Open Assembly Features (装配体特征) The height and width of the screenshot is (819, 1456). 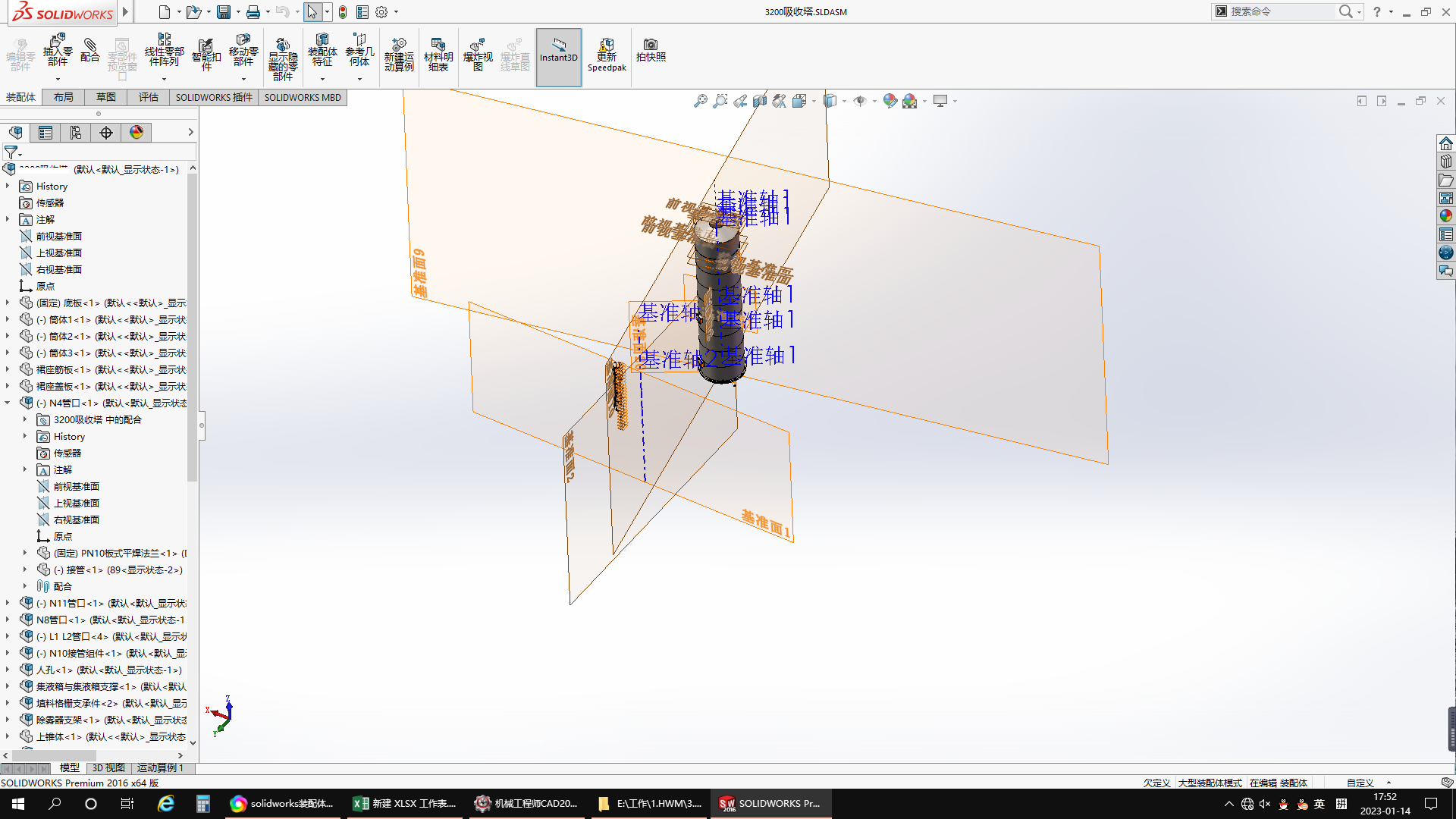[x=322, y=50]
